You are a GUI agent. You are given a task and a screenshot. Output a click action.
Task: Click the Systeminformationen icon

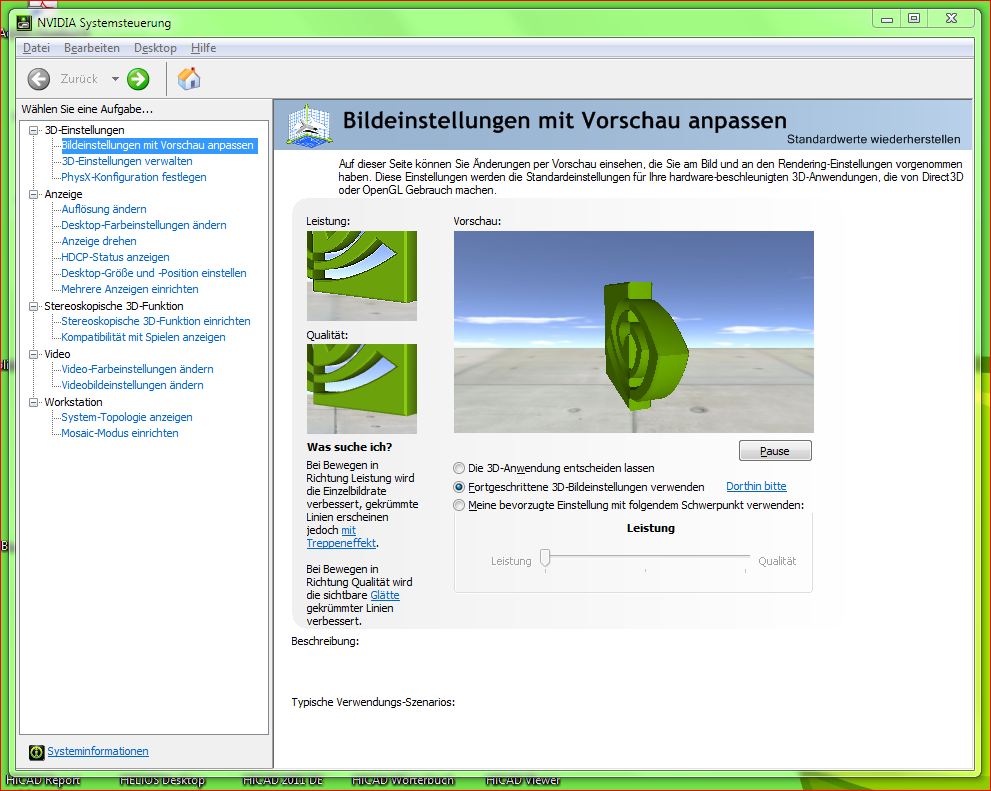pyautogui.click(x=37, y=752)
